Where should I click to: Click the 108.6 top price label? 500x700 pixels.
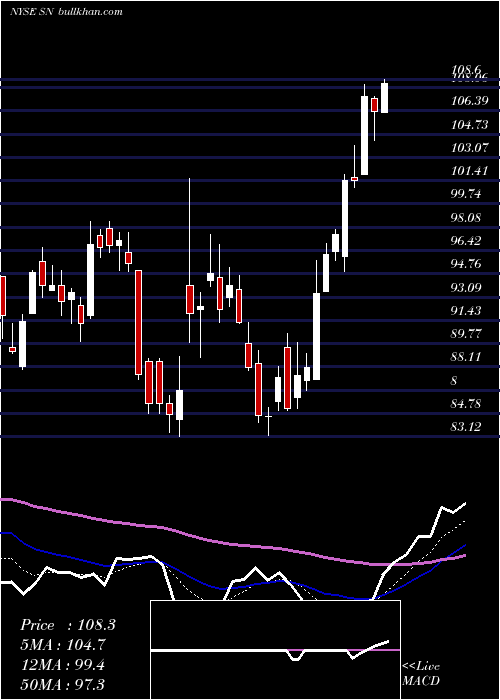coord(467,70)
